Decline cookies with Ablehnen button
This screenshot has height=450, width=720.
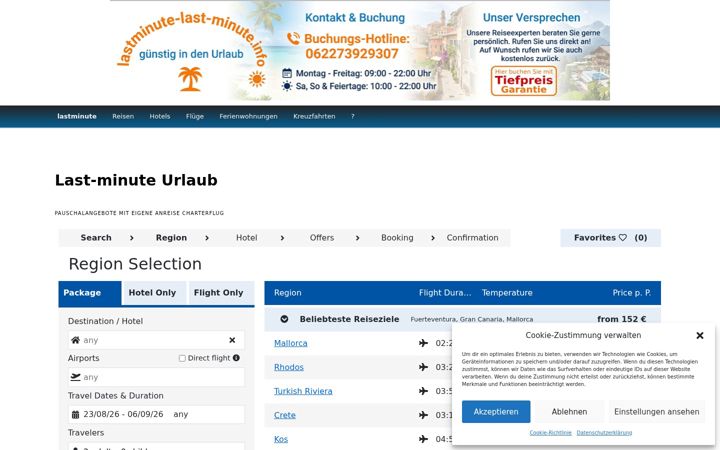[569, 411]
